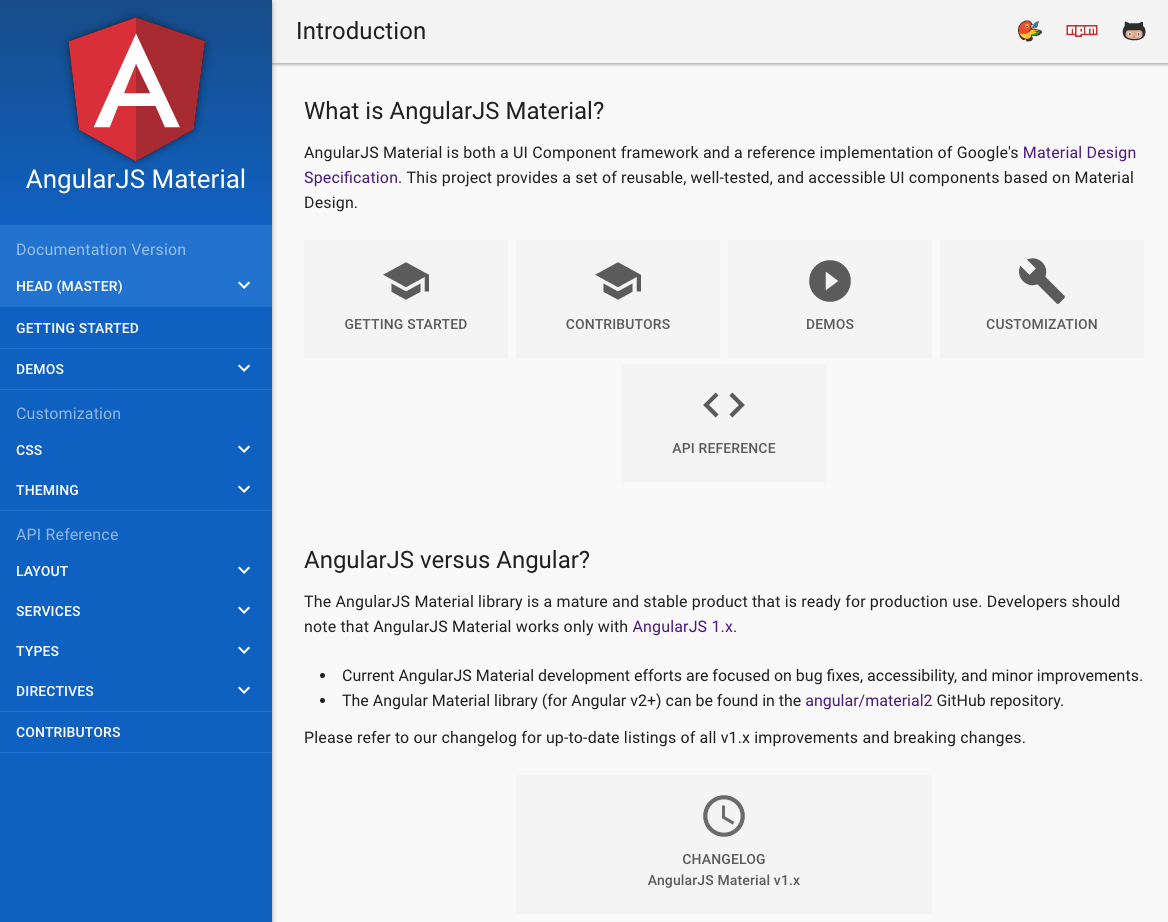
Task: Click the GETTING STARTED card label
Action: point(406,324)
